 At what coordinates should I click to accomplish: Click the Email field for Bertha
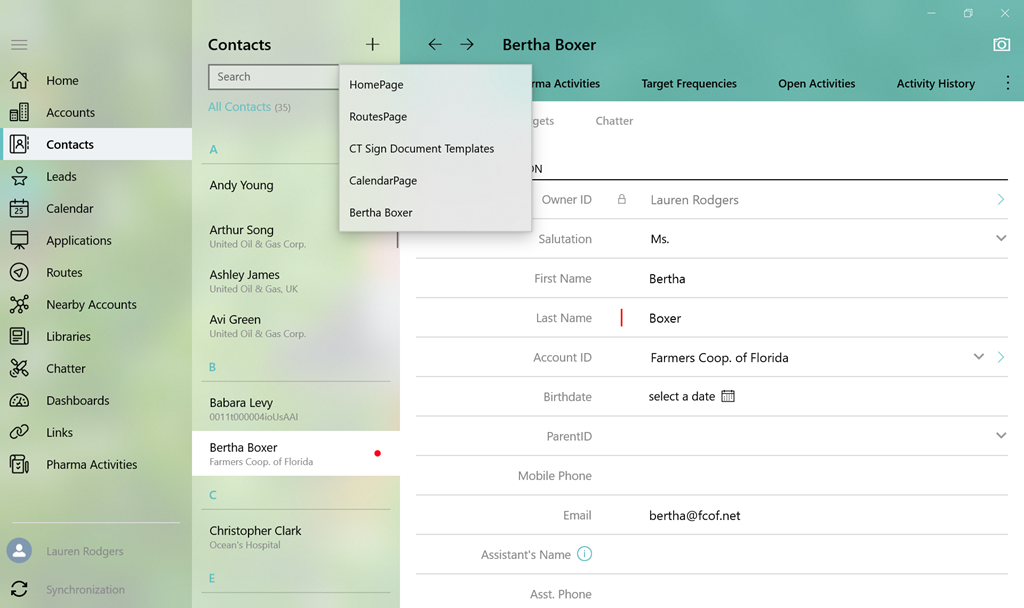[x=800, y=516]
